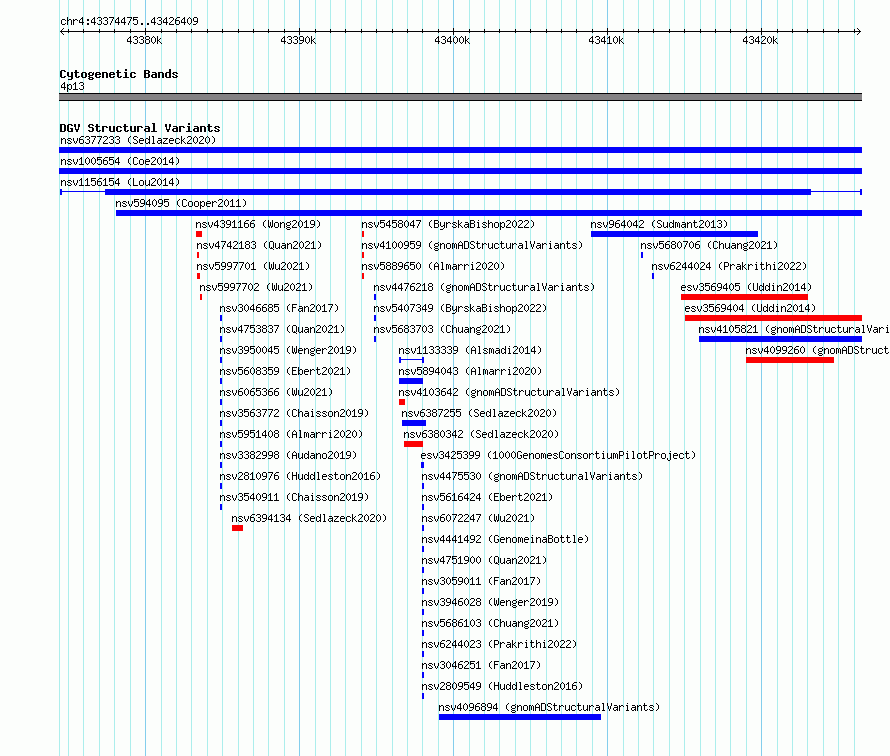Screen dimensions: 890x756
Task: Click nsv4742183 (Quan2021) label
Action: [x=259, y=245]
